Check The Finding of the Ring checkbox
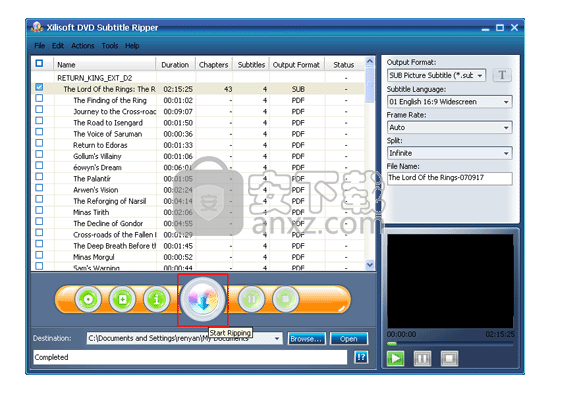 39,98
